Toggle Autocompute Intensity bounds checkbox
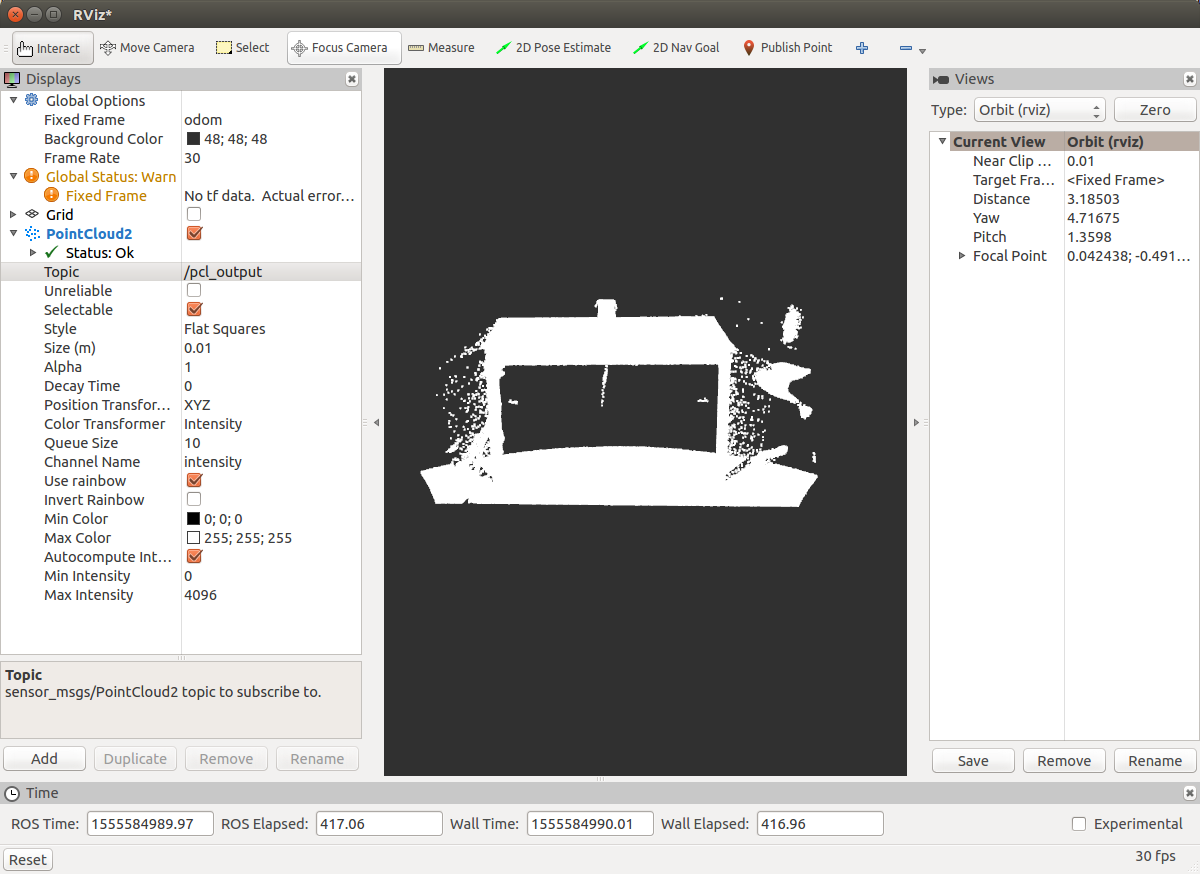 tap(194, 556)
